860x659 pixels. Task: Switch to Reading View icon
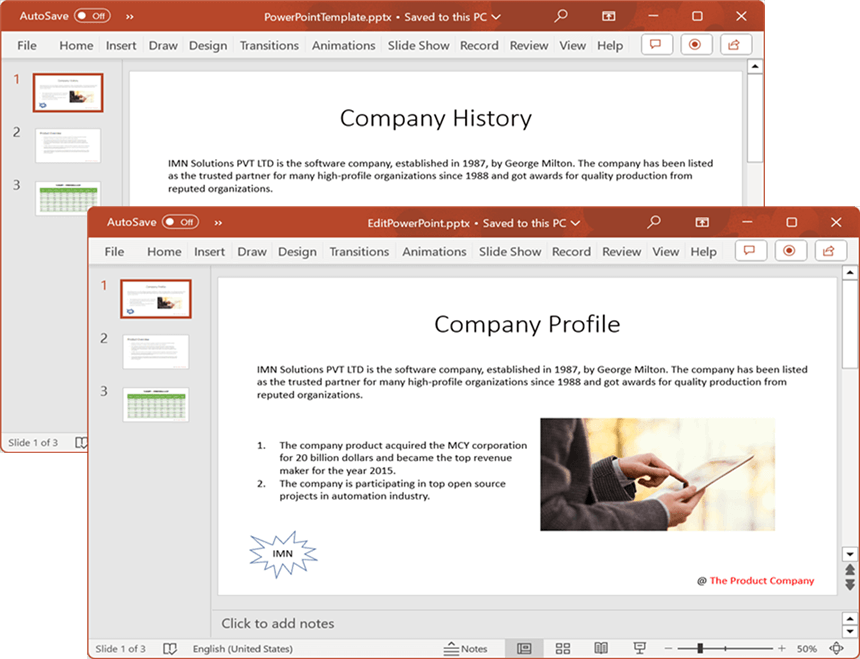(601, 649)
